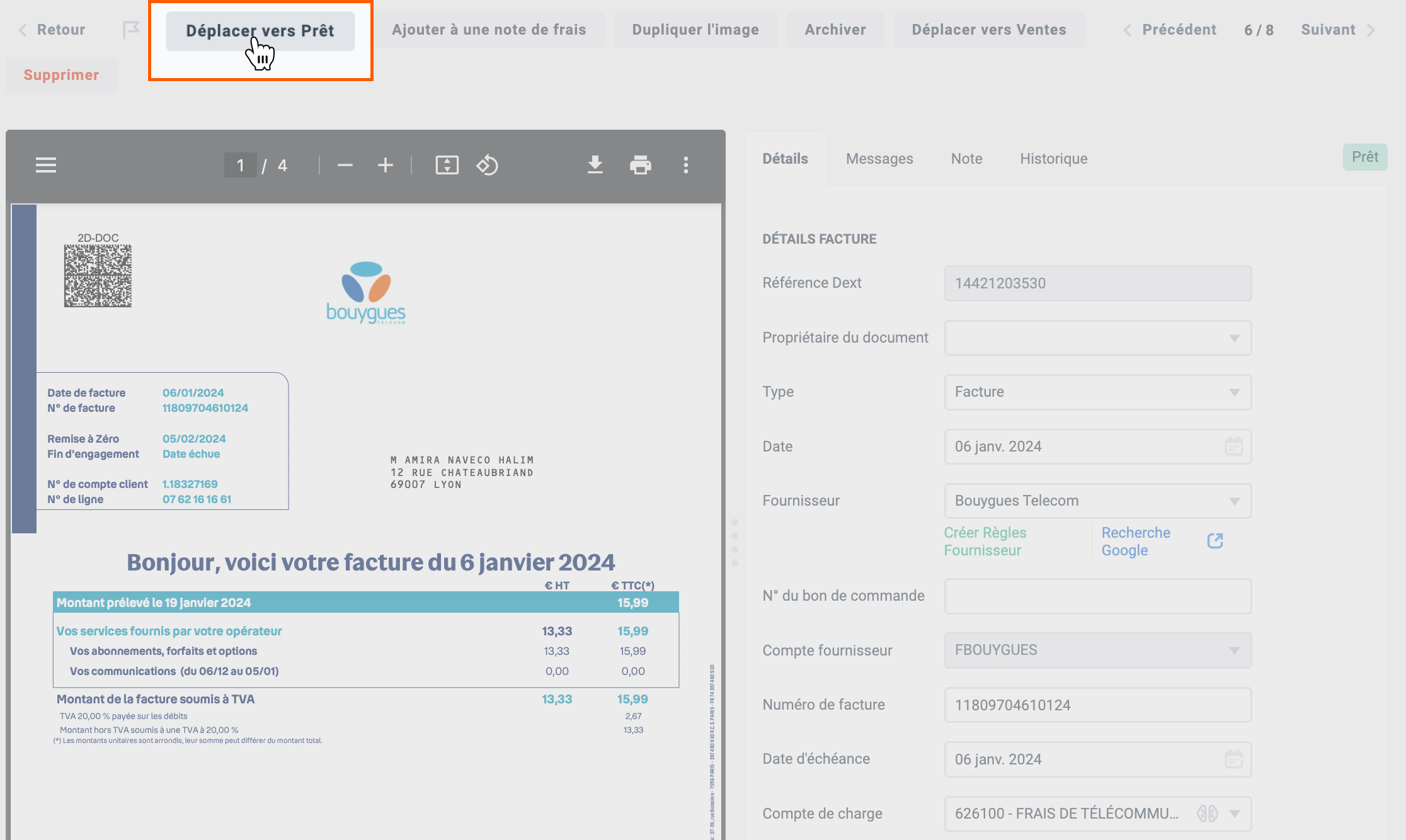Viewport: 1406px width, 840px height.
Task: Click the Précédent chevron arrow
Action: tap(1128, 30)
